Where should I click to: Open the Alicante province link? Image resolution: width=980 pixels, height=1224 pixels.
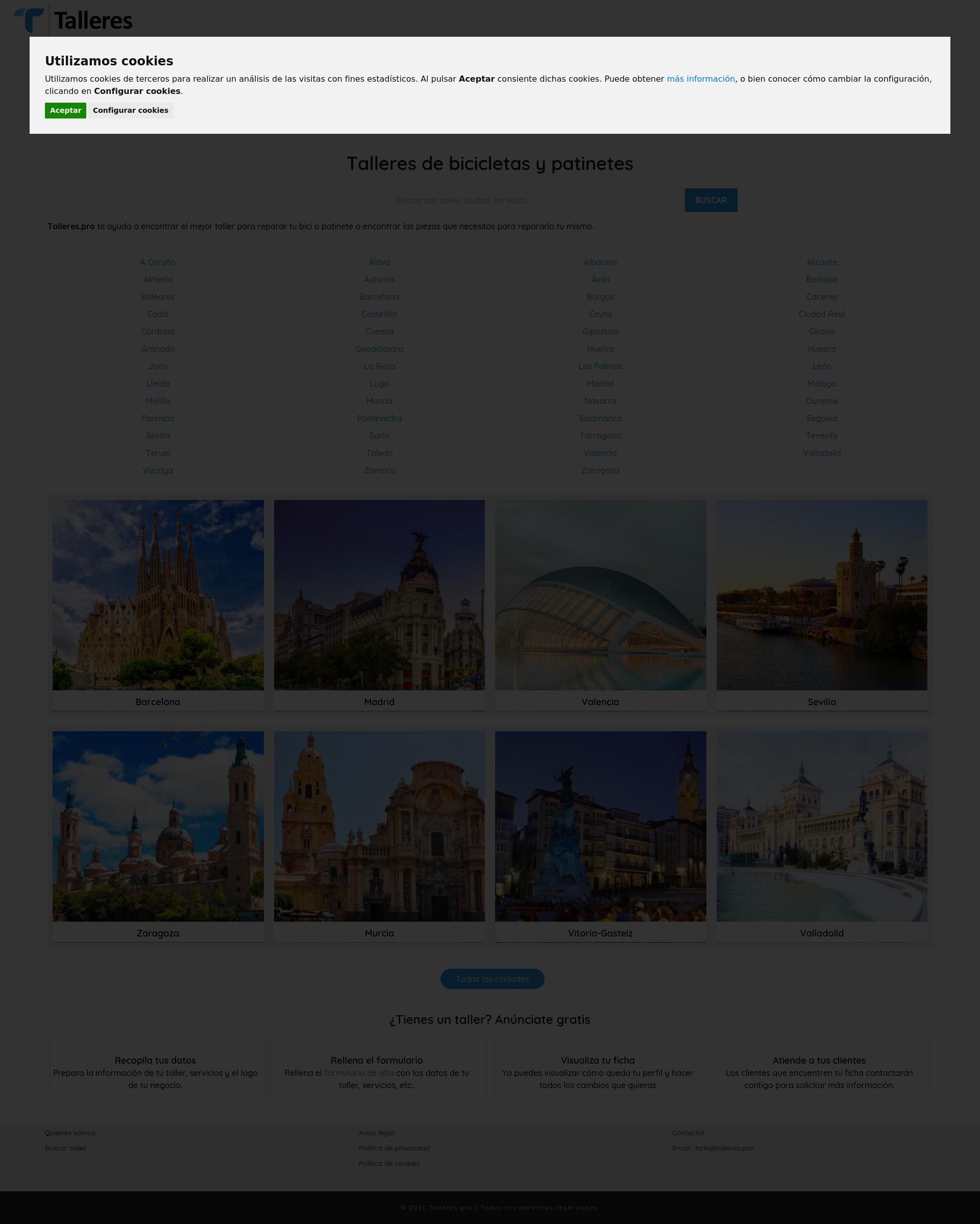(821, 262)
